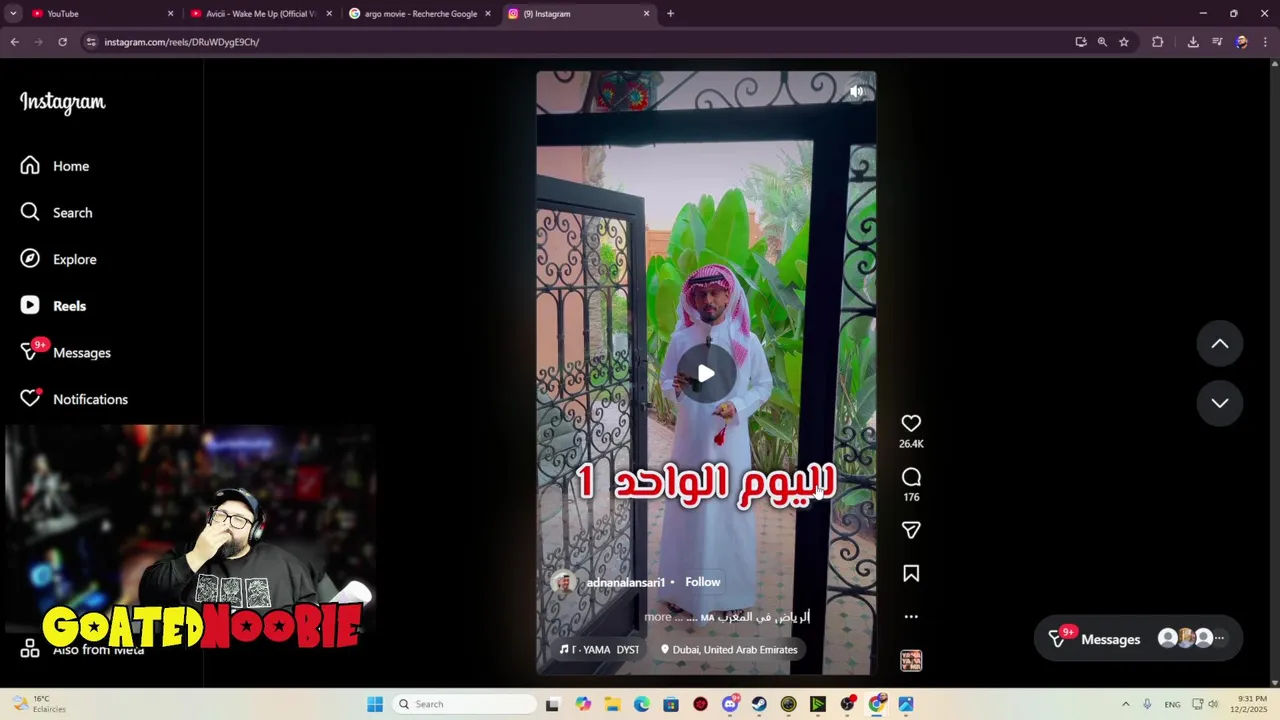Play the paused reel
The image size is (1280, 720).
pyautogui.click(x=706, y=373)
